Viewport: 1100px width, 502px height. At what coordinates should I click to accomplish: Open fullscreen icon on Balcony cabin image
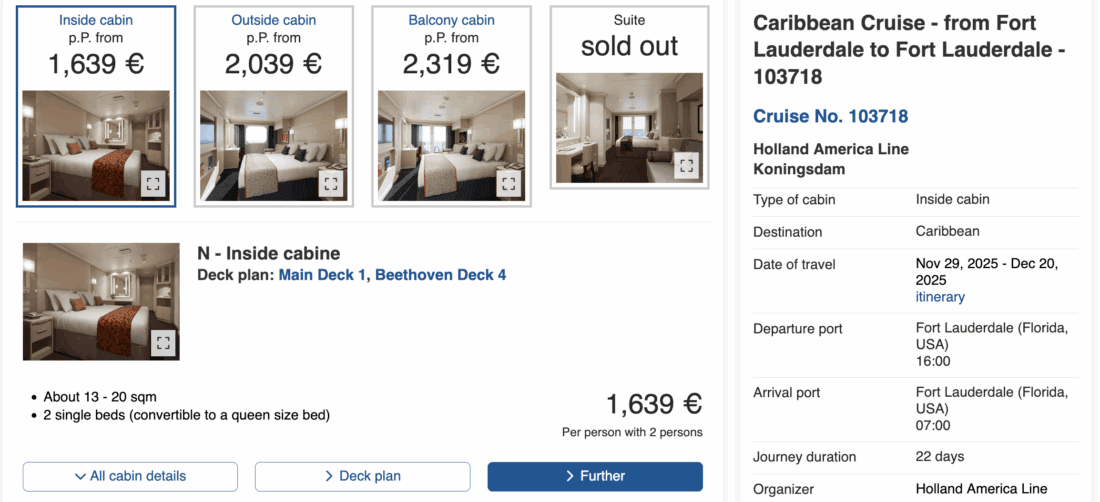click(508, 184)
